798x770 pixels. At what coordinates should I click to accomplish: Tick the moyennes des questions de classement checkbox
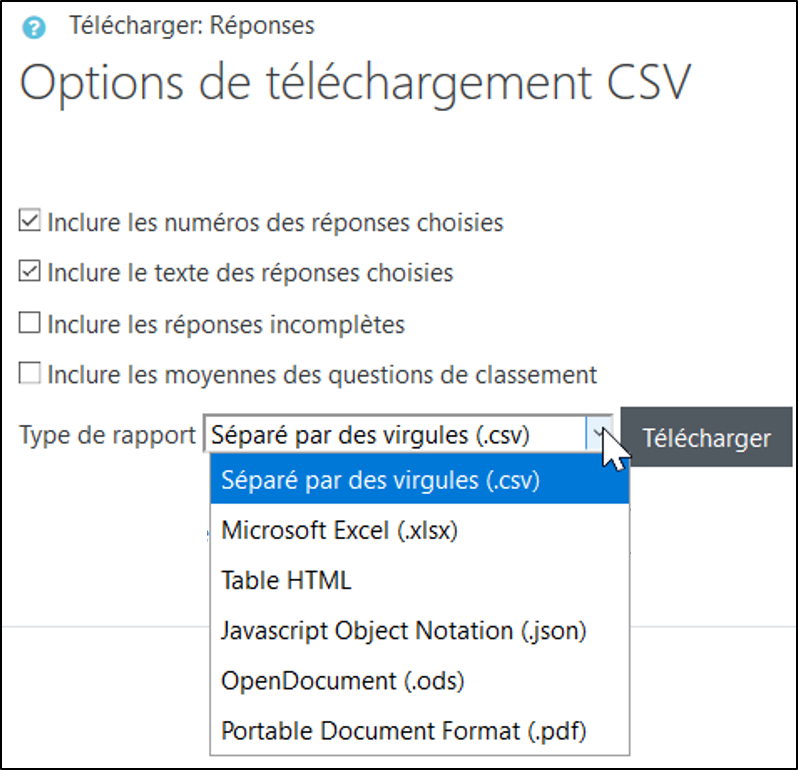click(x=30, y=374)
